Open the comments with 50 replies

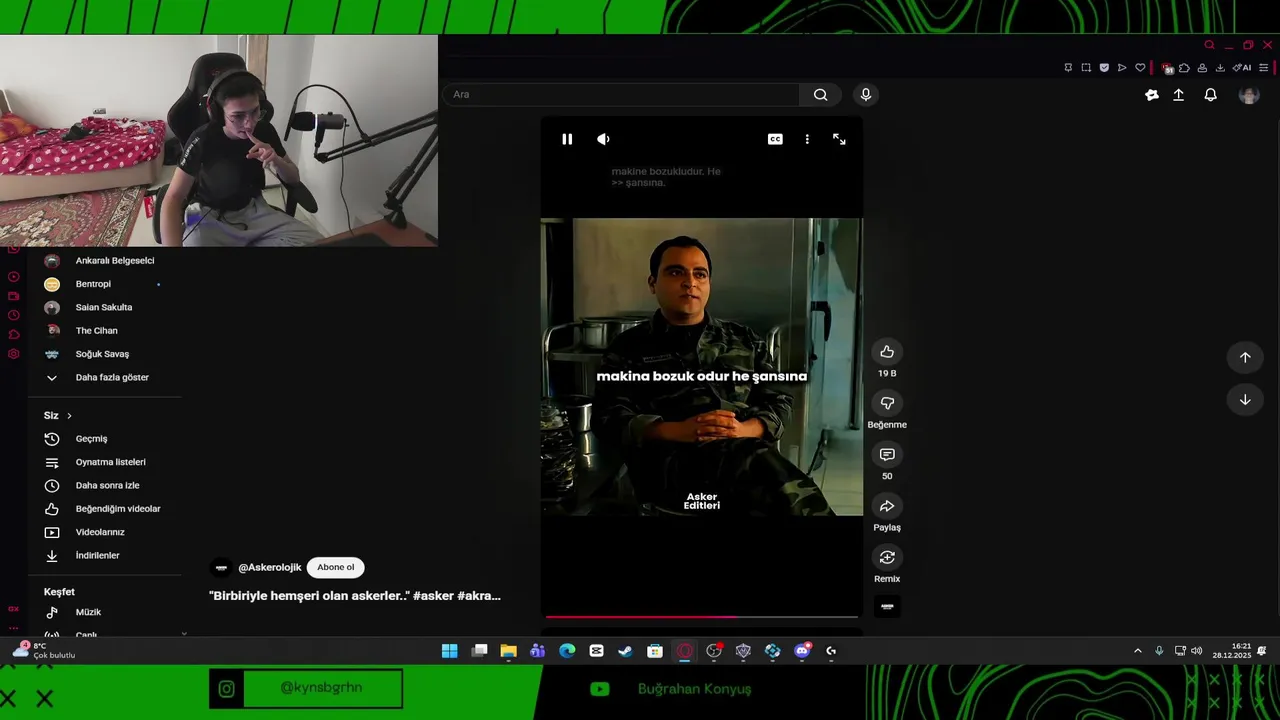click(x=887, y=455)
